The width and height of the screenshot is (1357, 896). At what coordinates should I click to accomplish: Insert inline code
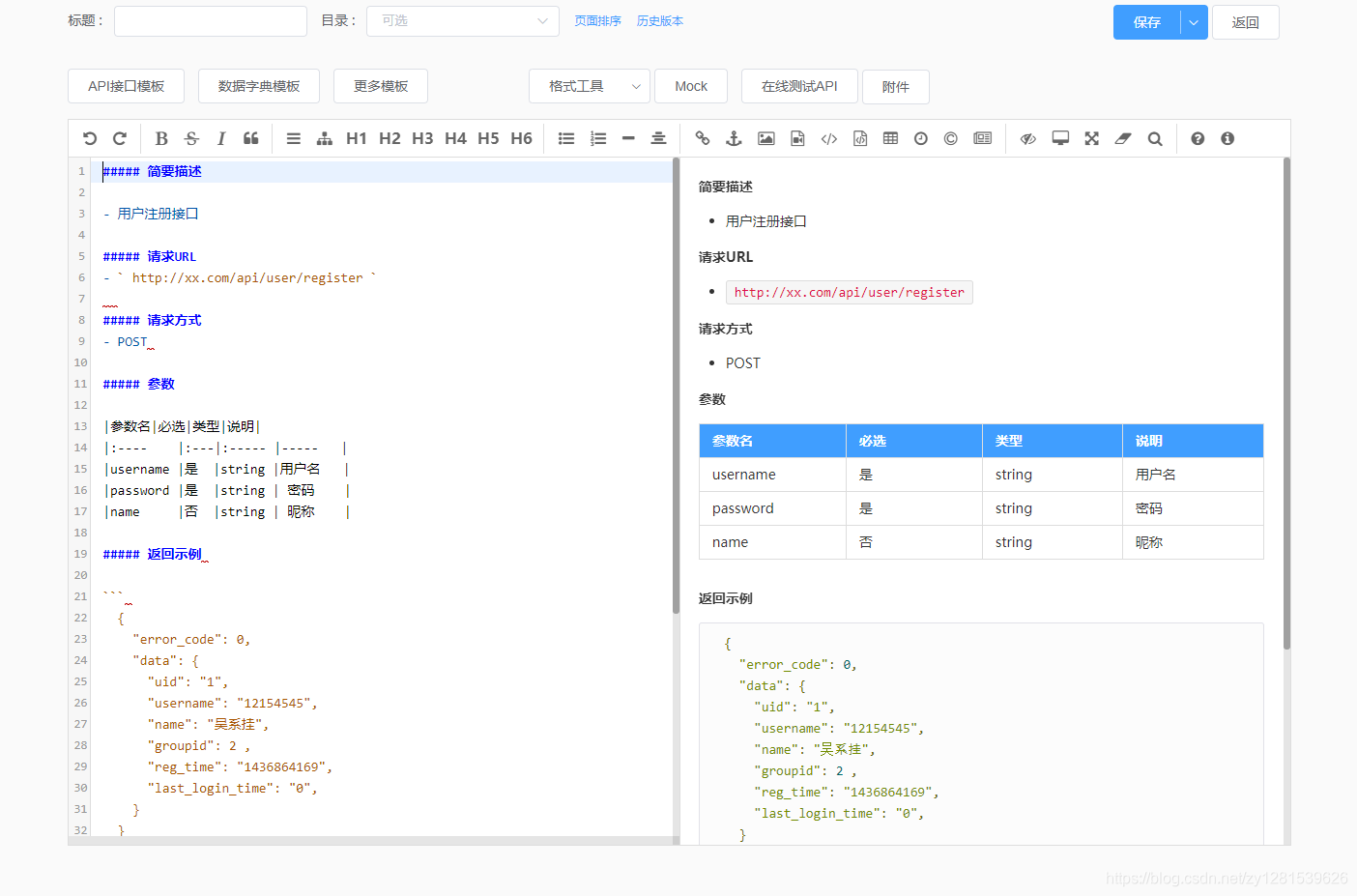829,138
